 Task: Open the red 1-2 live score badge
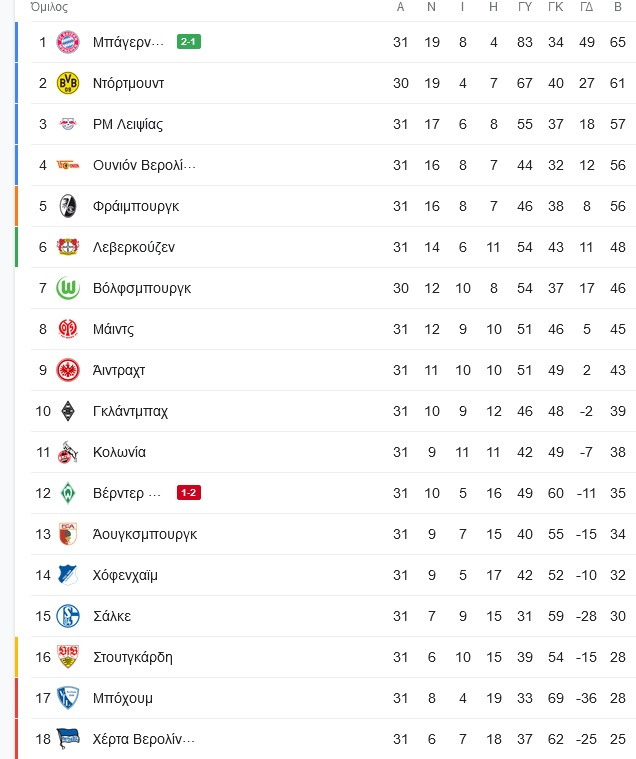pyautogui.click(x=189, y=493)
